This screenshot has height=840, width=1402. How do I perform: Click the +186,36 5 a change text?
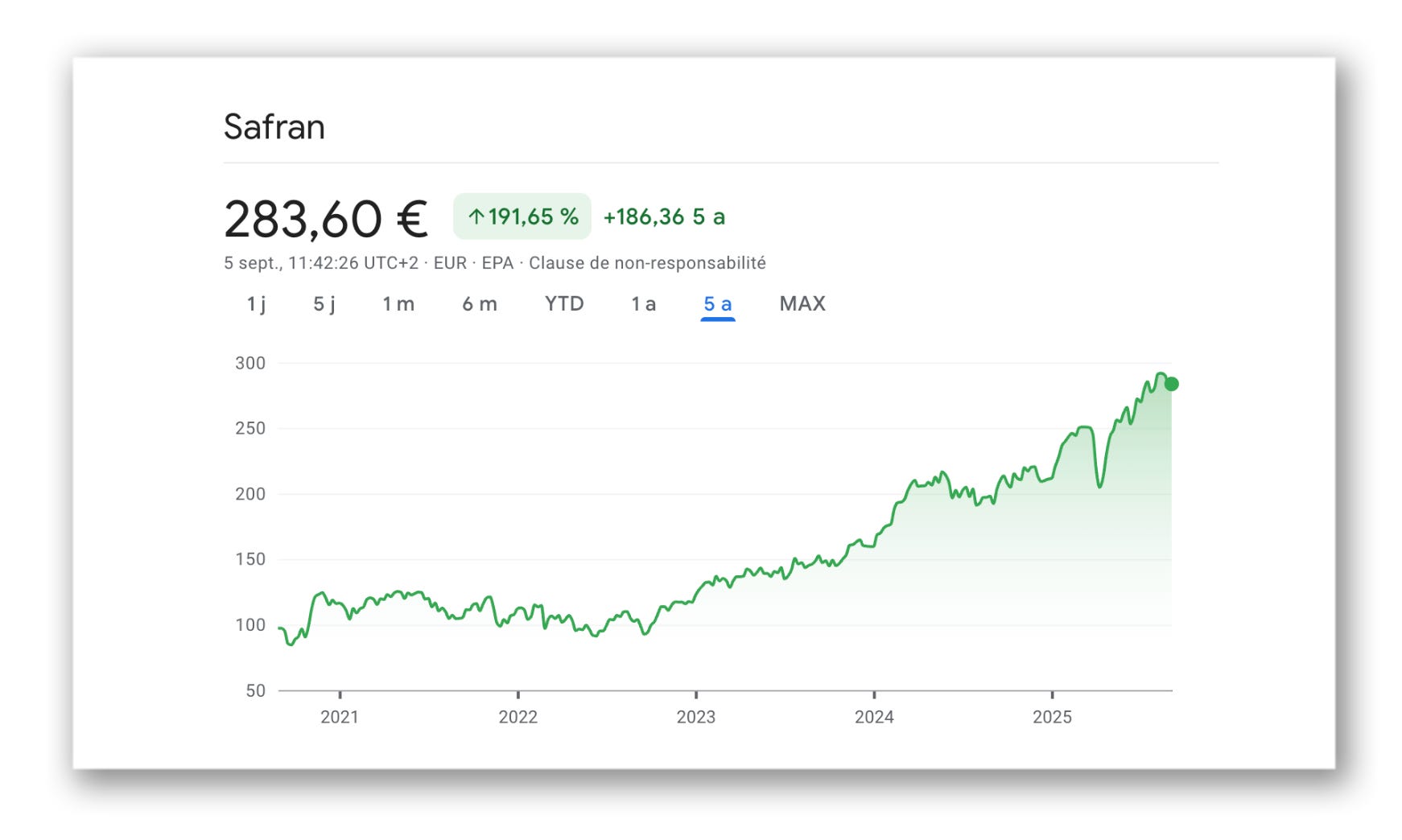point(664,217)
